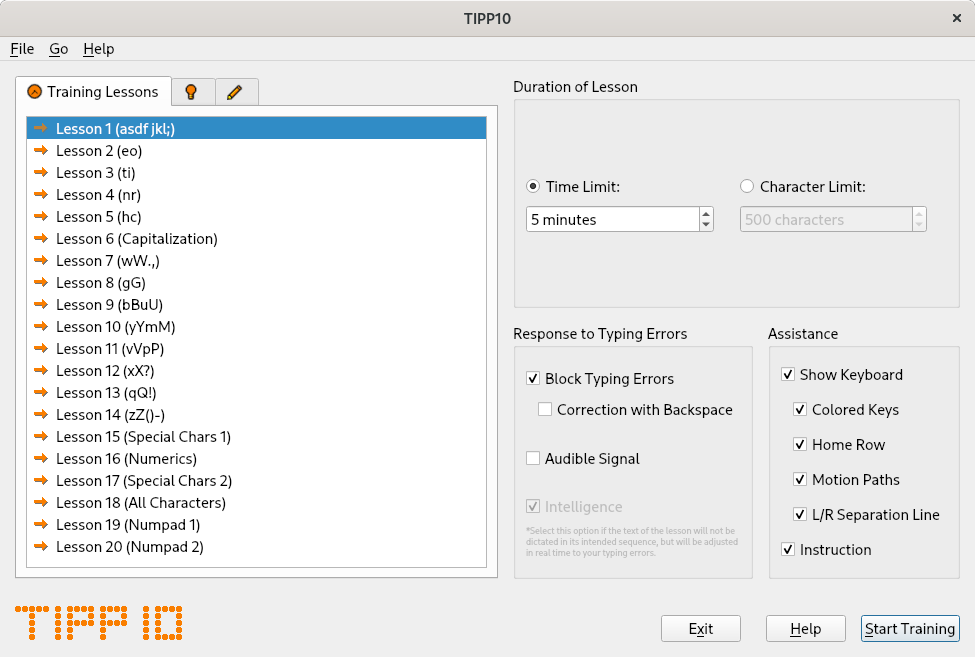Uncheck the Motion Paths option
This screenshot has height=657, width=975.
(800, 480)
